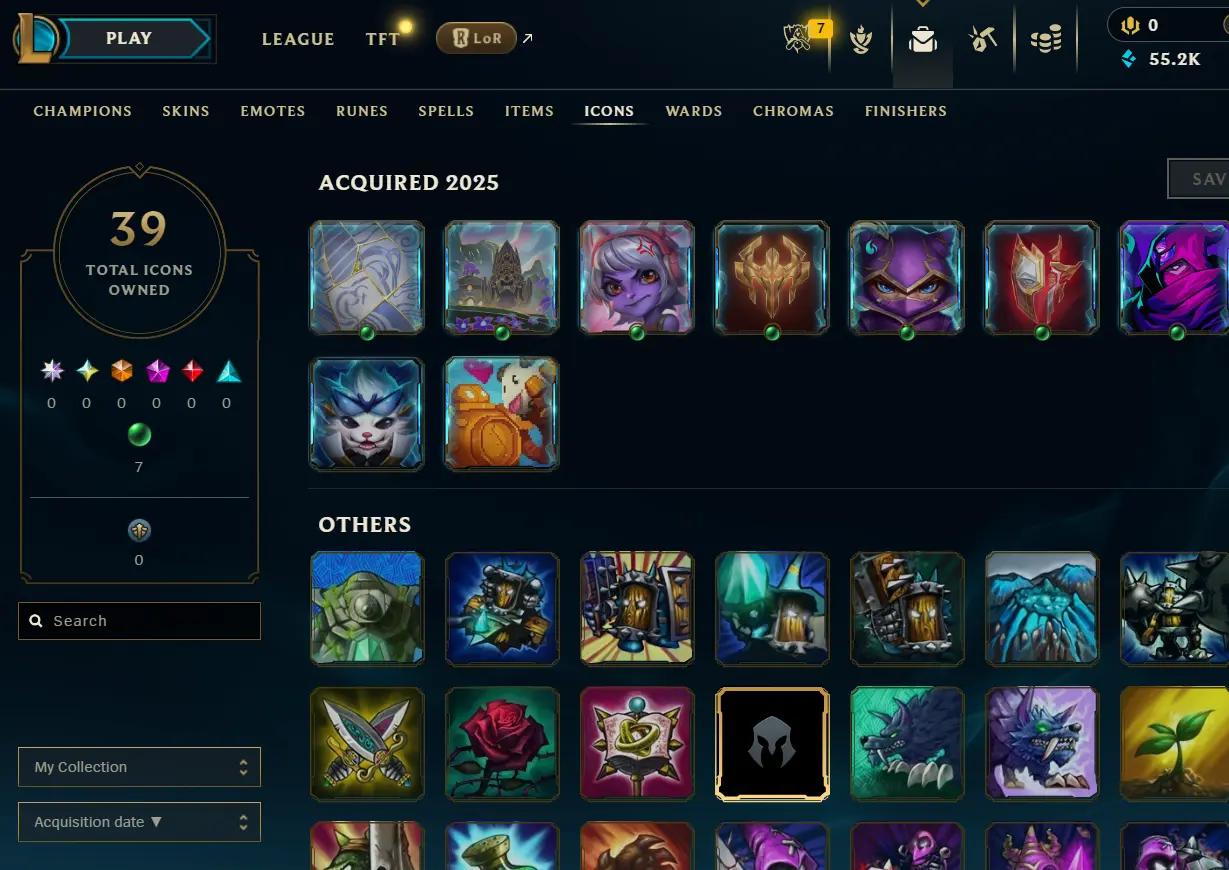This screenshot has height=870, width=1229.
Task: Click the League of Legends logo icon
Action: (x=36, y=39)
